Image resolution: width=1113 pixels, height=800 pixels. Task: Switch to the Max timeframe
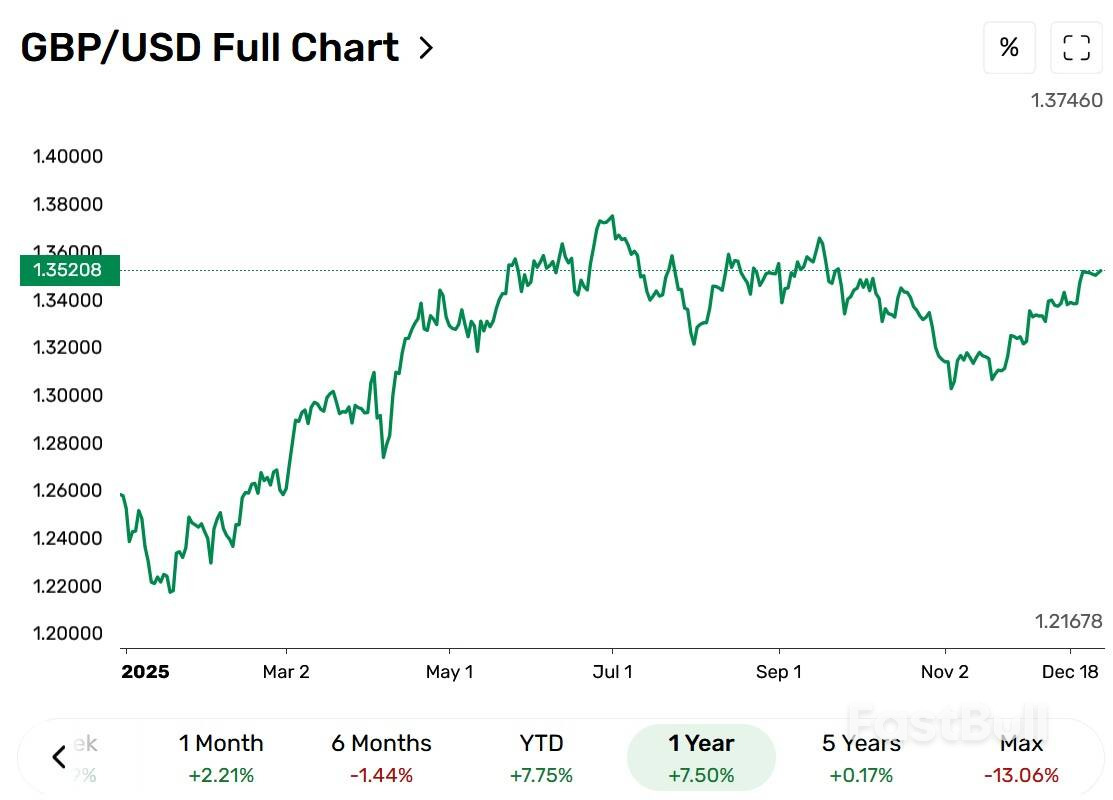click(1022, 756)
